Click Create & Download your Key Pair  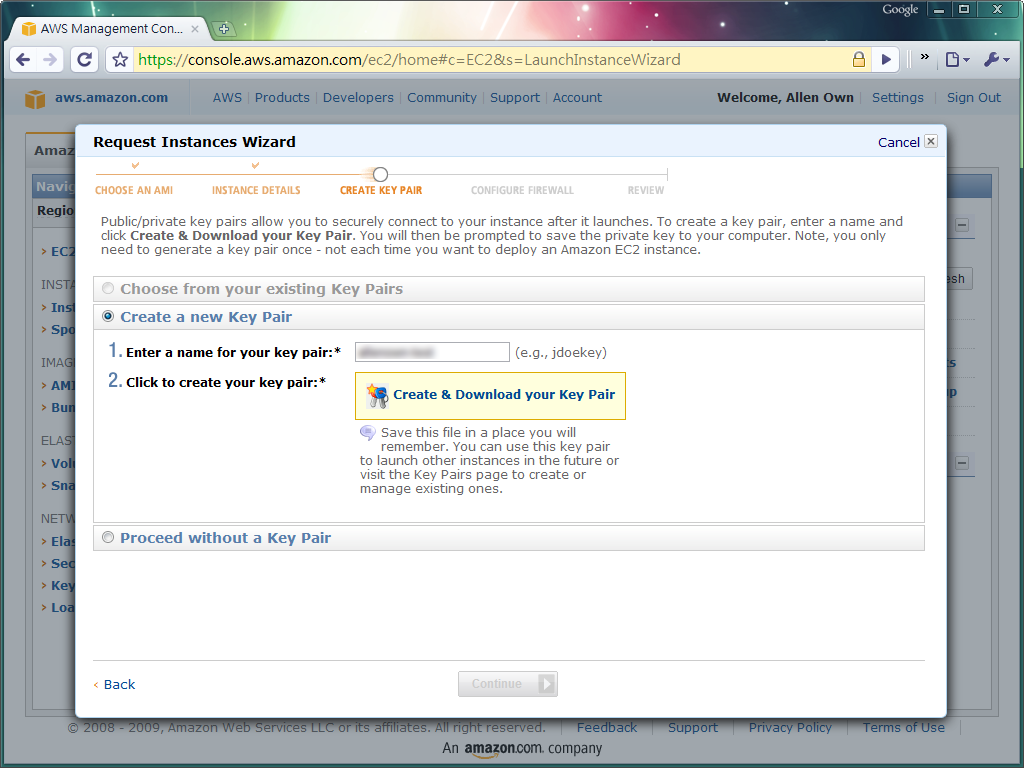(490, 396)
